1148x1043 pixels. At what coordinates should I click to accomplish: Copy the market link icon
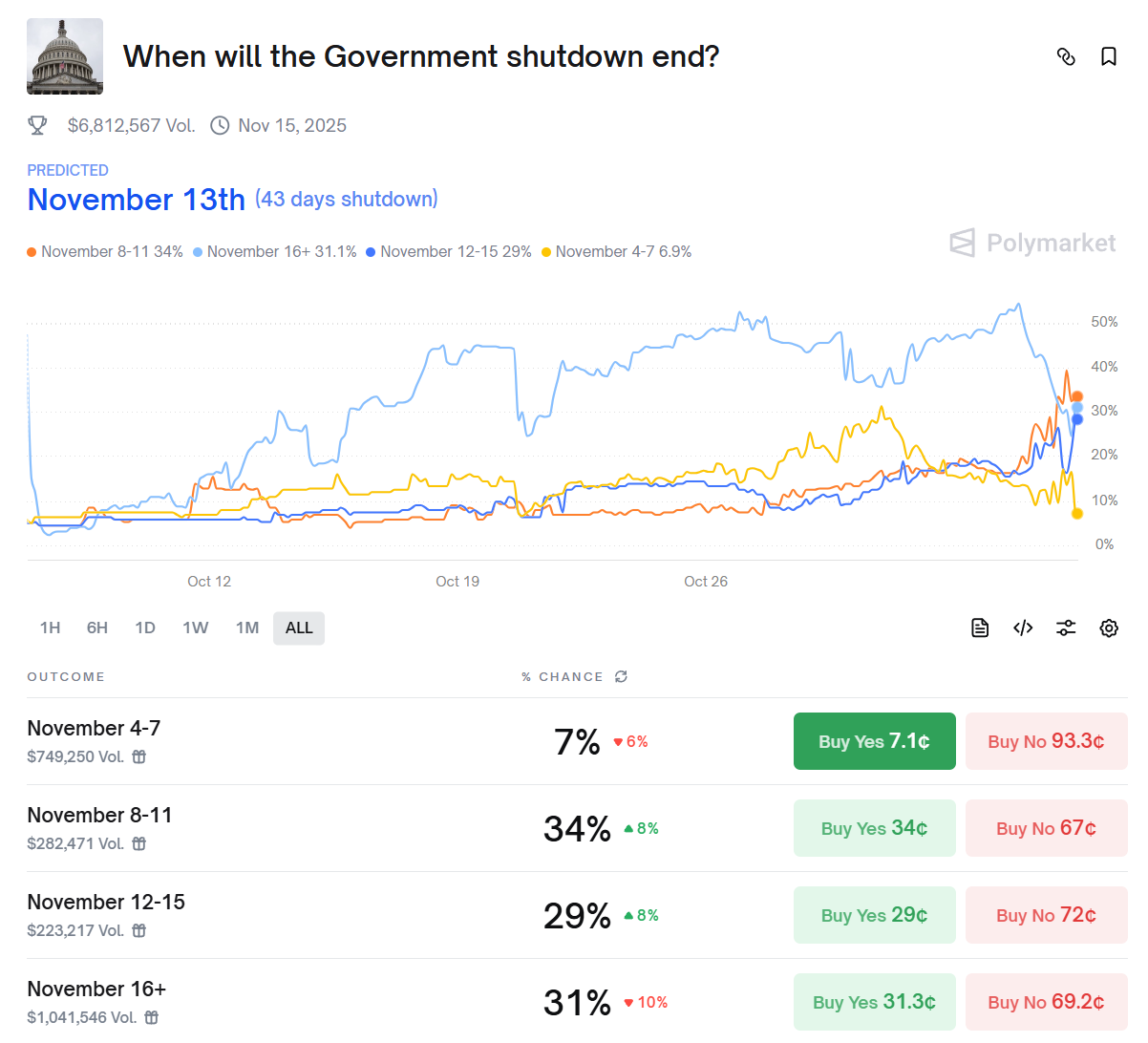pyautogui.click(x=1066, y=57)
